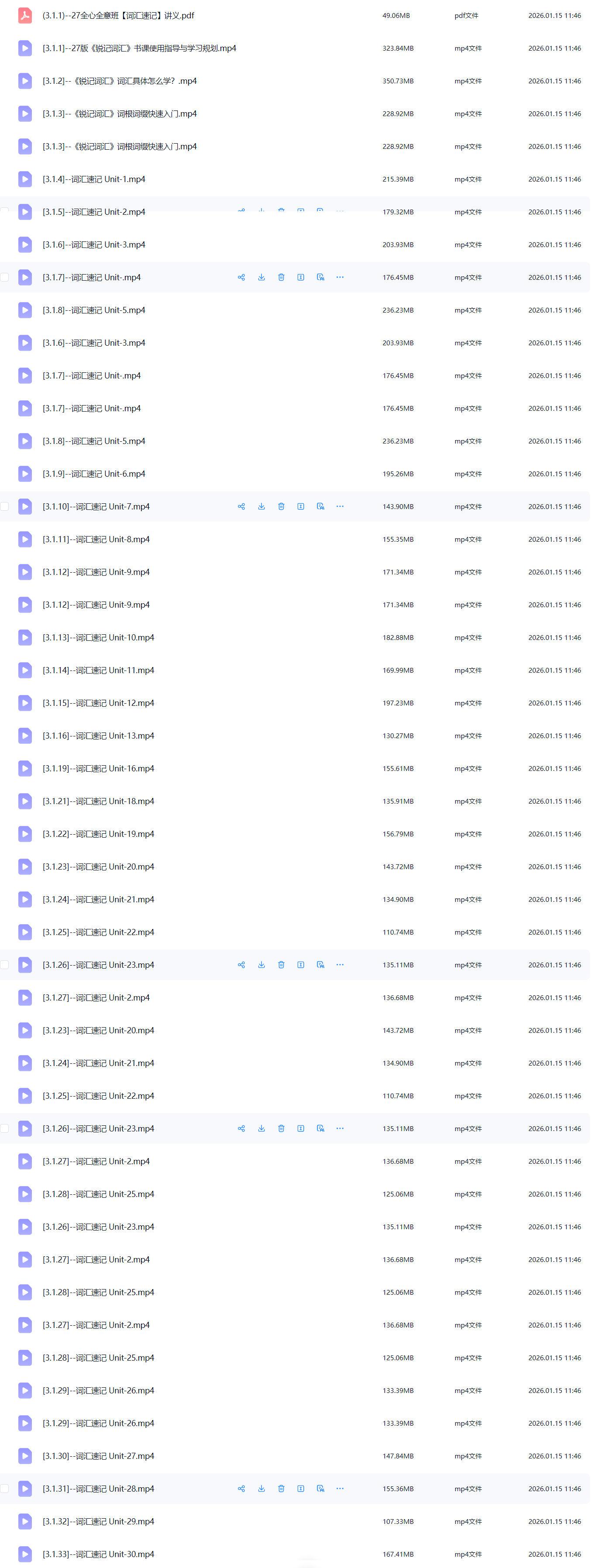Viewport: 595px width, 1568px height.
Task: Open AI tool icon on Unit-7.mp4 row
Action: [x=320, y=506]
